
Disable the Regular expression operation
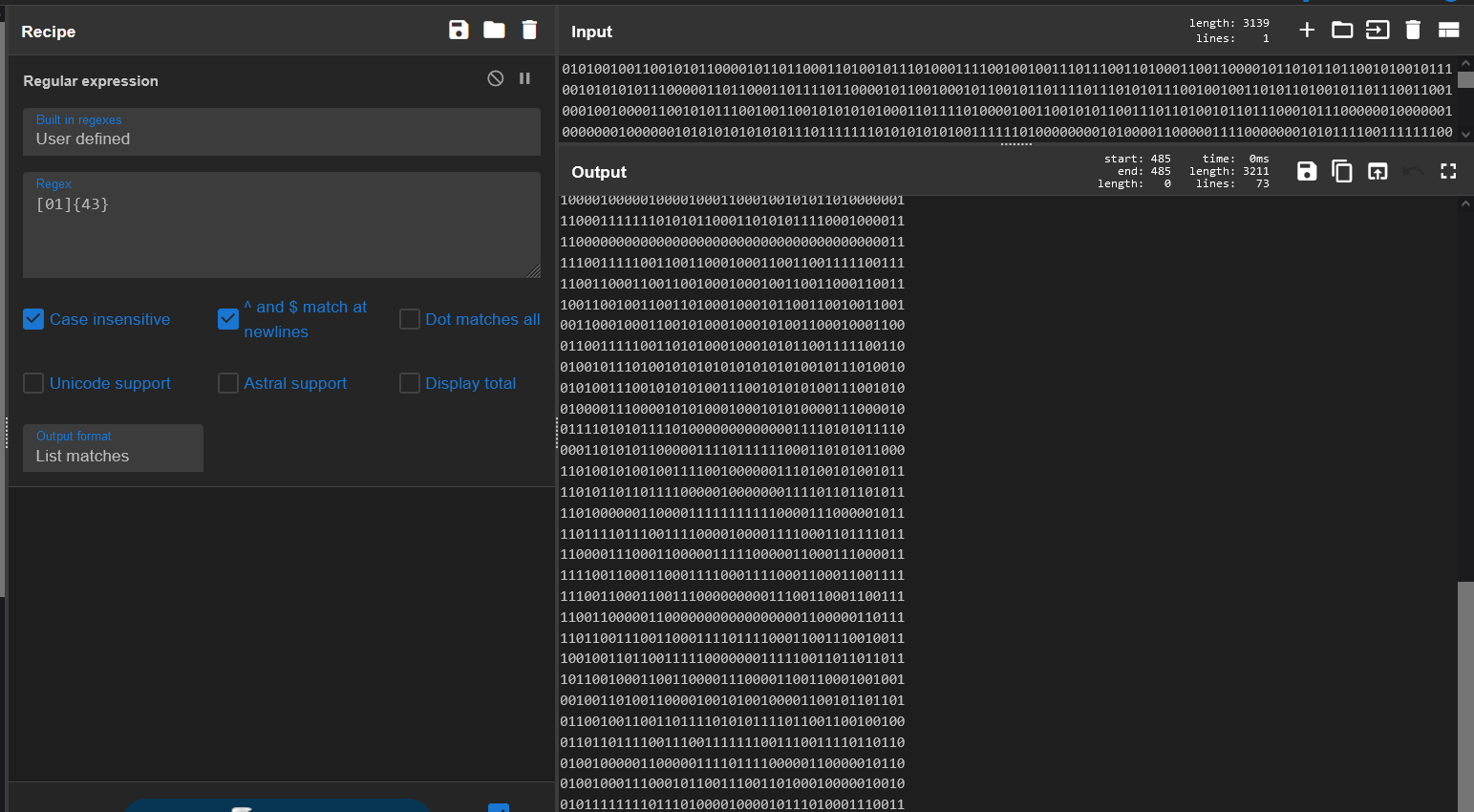(x=495, y=78)
